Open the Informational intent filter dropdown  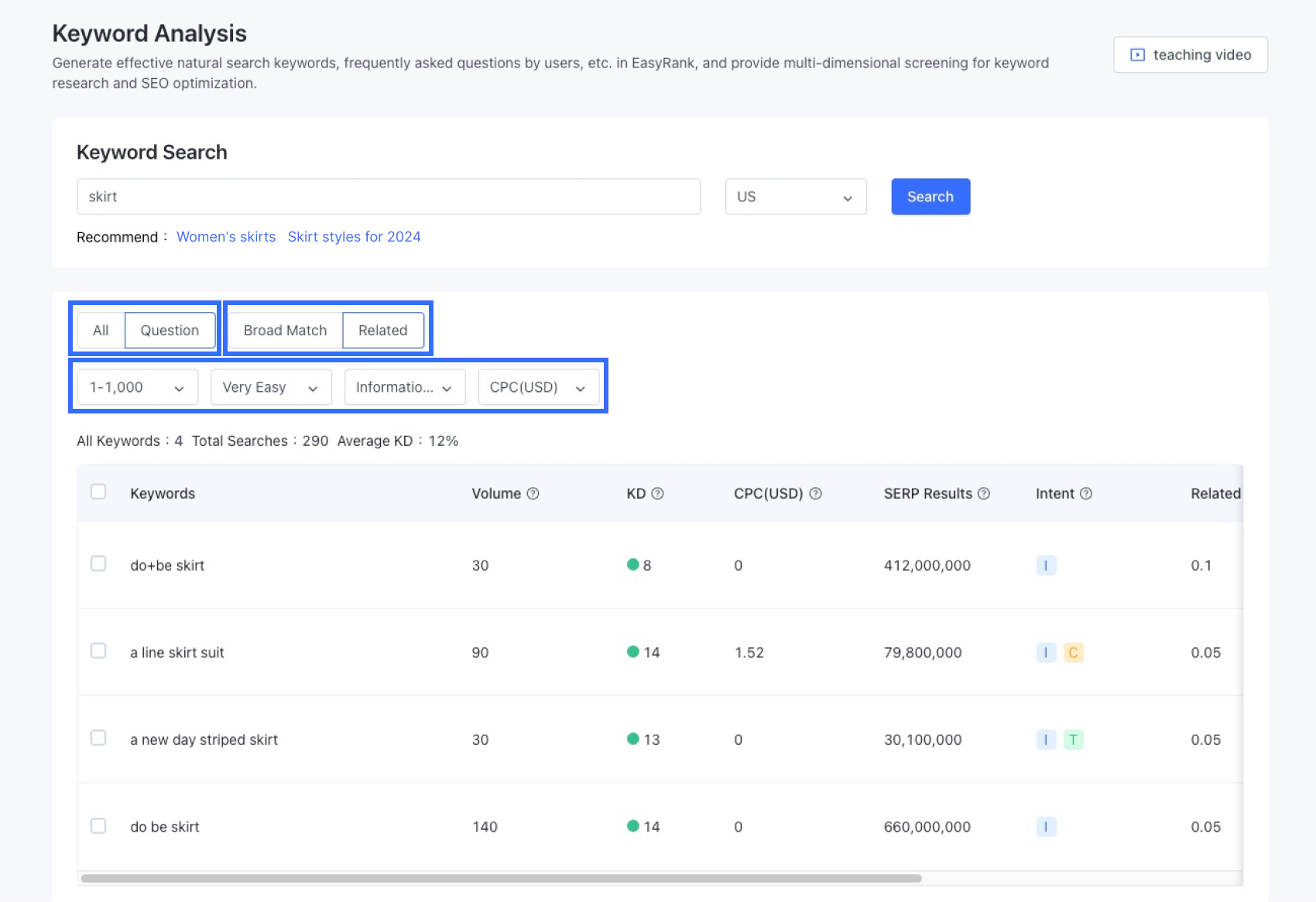405,387
